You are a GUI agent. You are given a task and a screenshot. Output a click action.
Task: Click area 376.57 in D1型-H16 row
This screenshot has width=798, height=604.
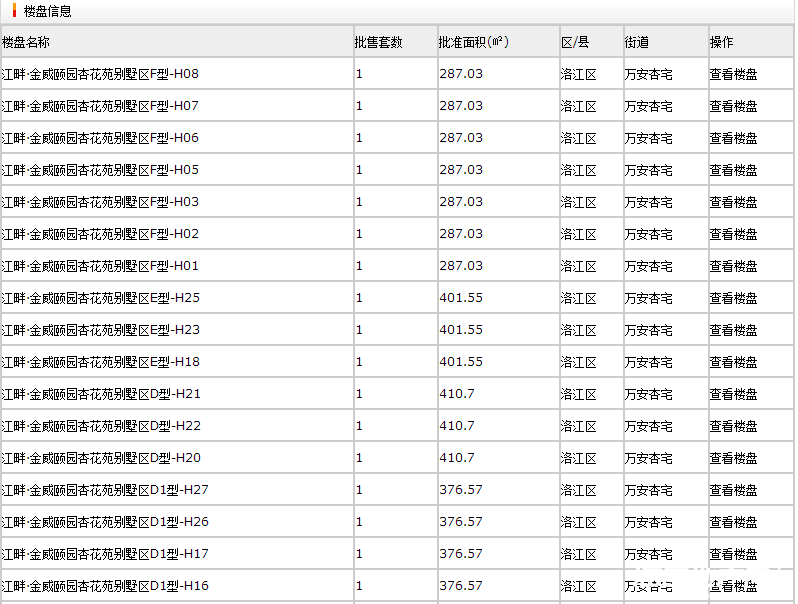point(461,586)
